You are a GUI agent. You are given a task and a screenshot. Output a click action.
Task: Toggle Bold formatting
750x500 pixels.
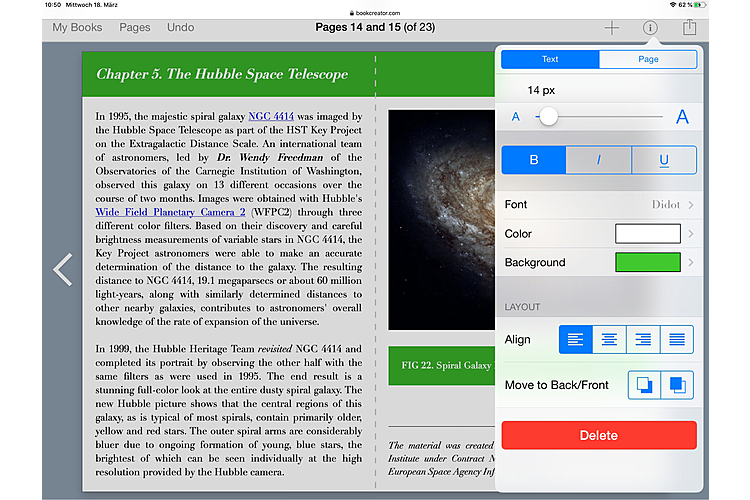coord(534,160)
